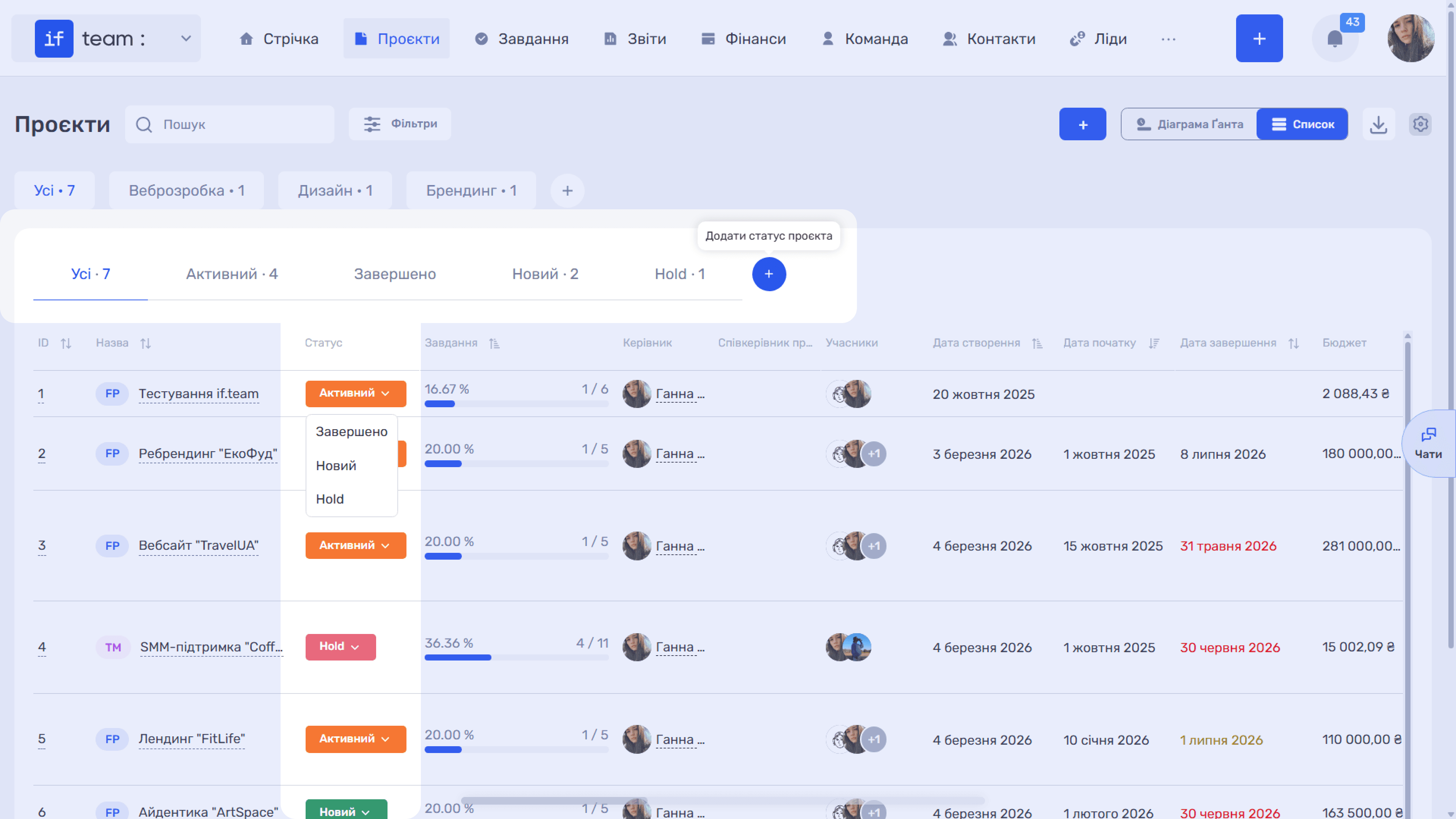Open the Фільтри filters button
Viewport: 1456px width, 819px height.
pyautogui.click(x=400, y=124)
